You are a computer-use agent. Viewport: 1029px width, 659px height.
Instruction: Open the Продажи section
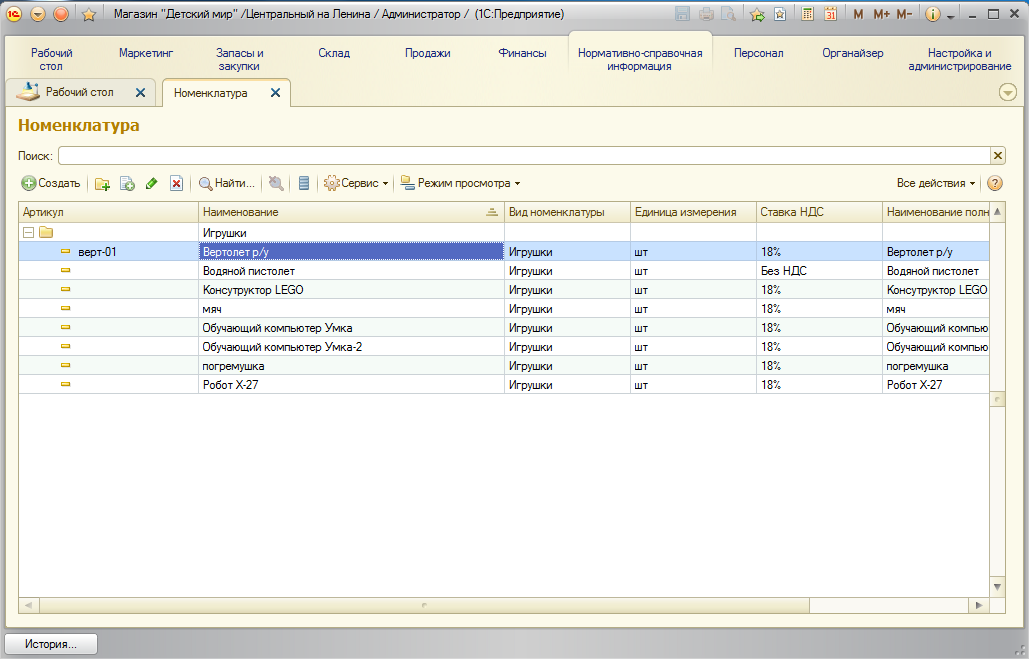[x=427, y=53]
